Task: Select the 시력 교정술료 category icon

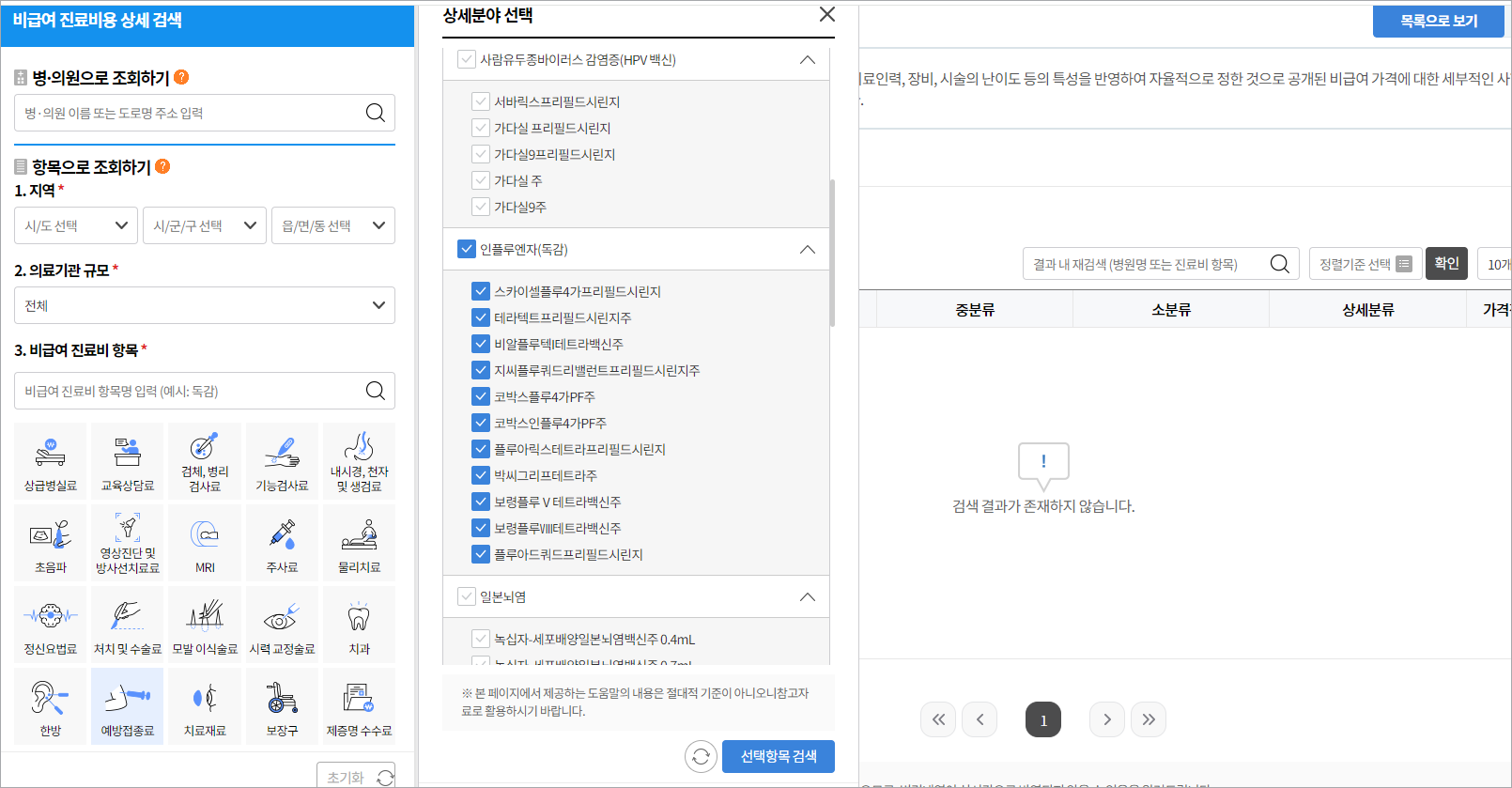Action: pyautogui.click(x=282, y=625)
